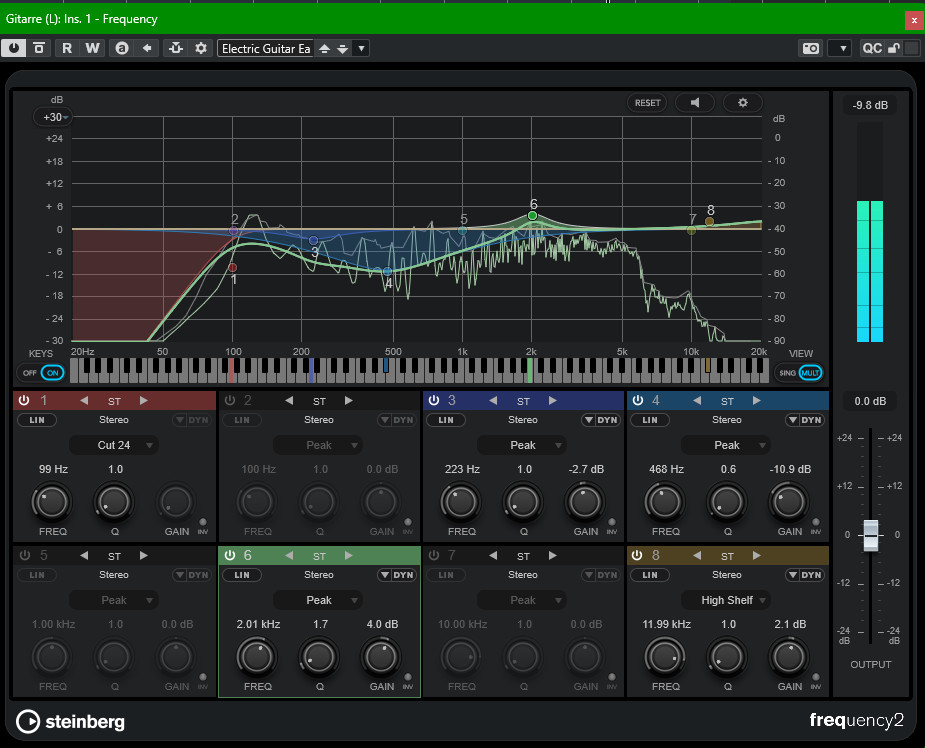Click the camera snapshot icon in toolbar

click(x=811, y=48)
